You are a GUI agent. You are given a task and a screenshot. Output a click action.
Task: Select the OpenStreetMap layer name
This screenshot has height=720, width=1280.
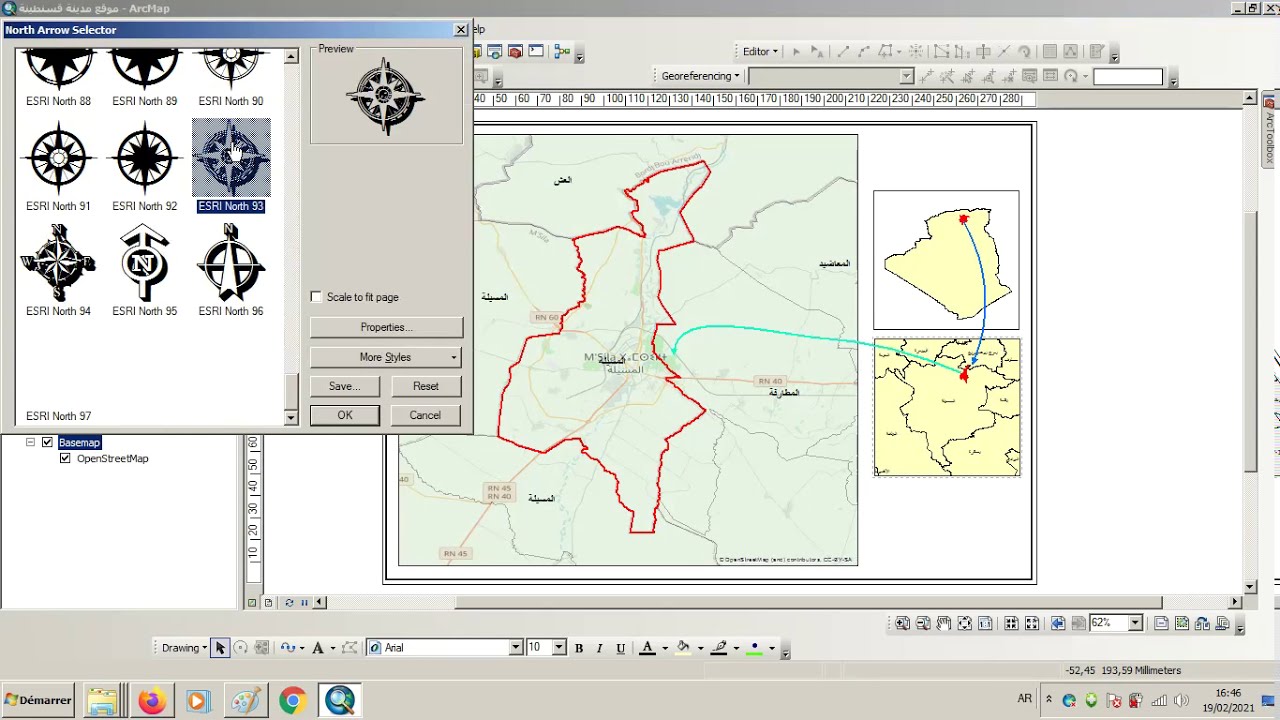click(112, 458)
